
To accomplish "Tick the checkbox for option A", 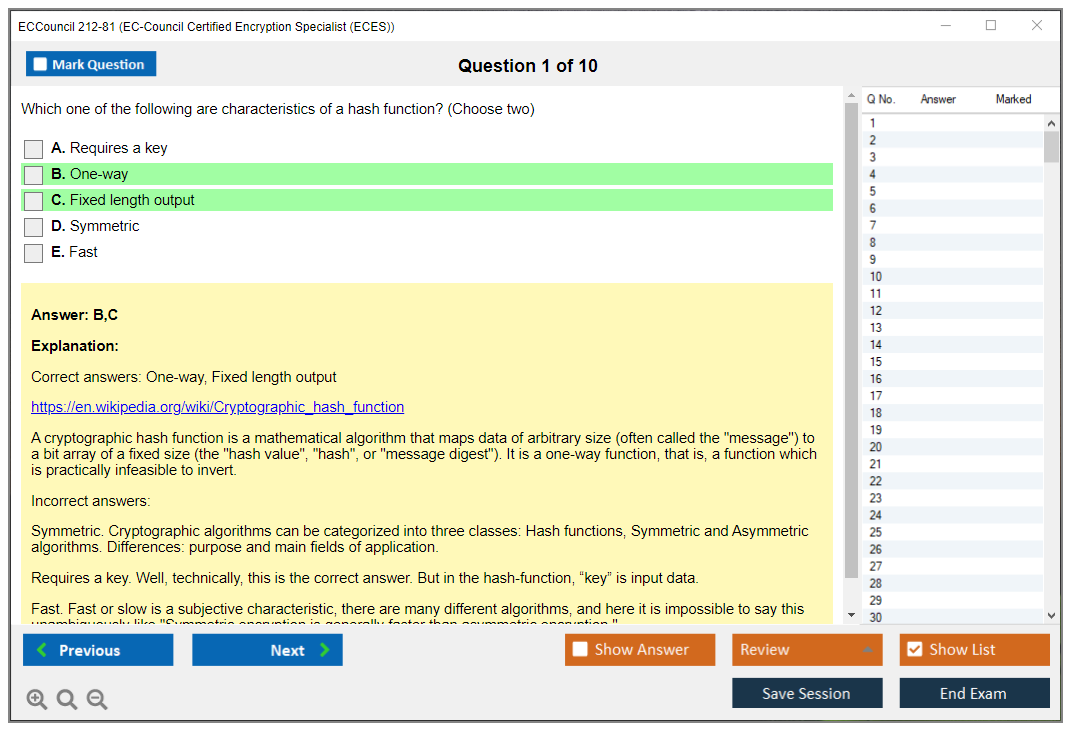I will pyautogui.click(x=34, y=149).
